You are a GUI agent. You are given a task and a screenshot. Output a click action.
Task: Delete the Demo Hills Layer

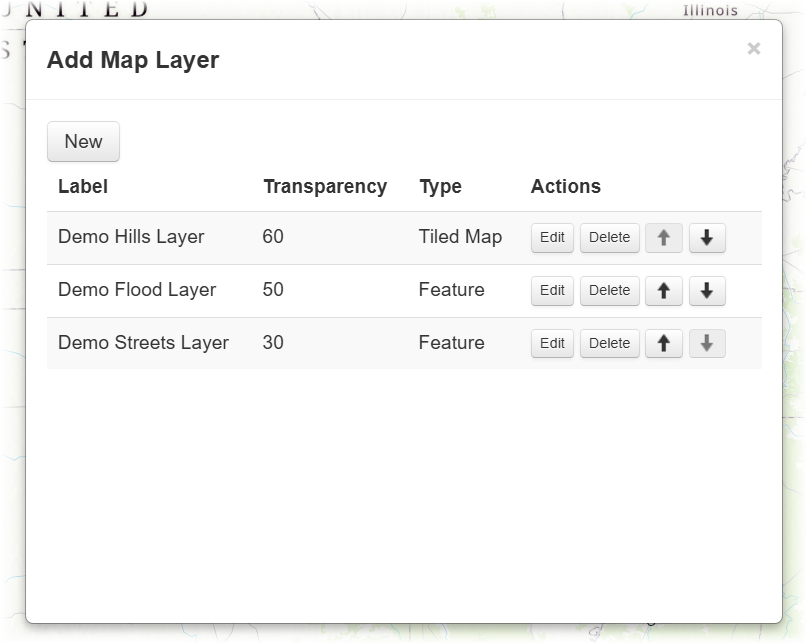point(609,237)
